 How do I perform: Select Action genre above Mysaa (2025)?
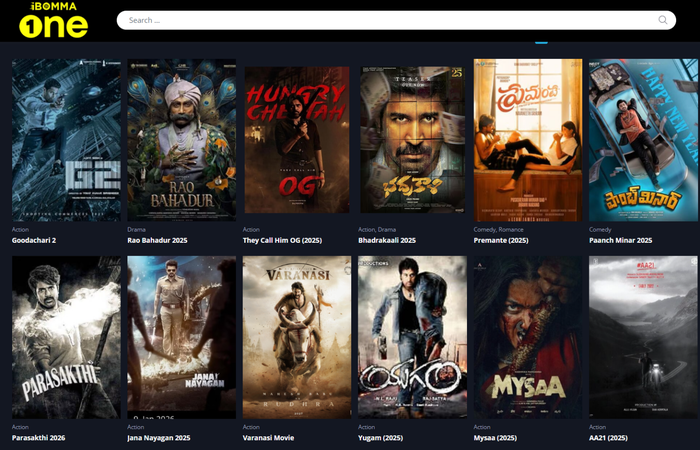482,427
